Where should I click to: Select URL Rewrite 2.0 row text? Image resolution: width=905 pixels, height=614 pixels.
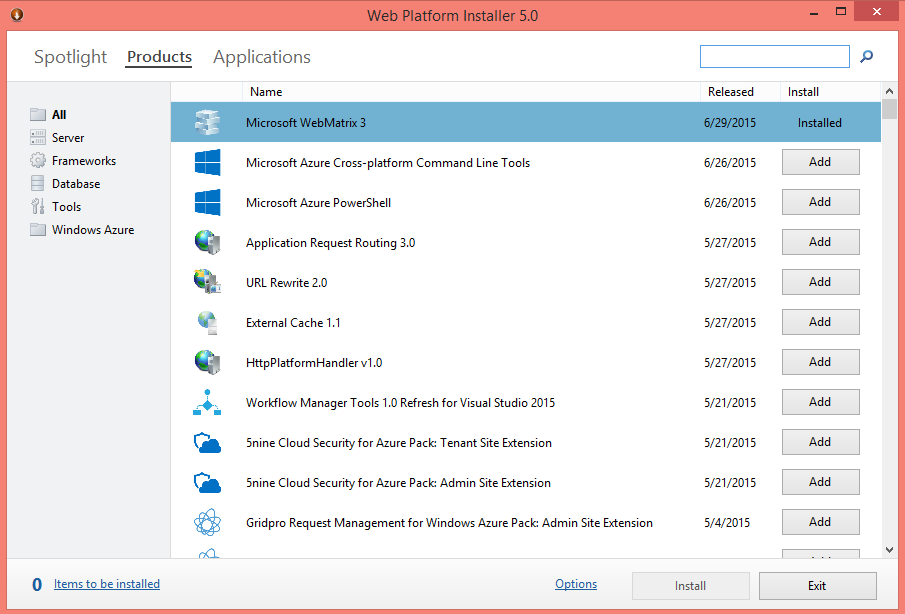(x=286, y=283)
